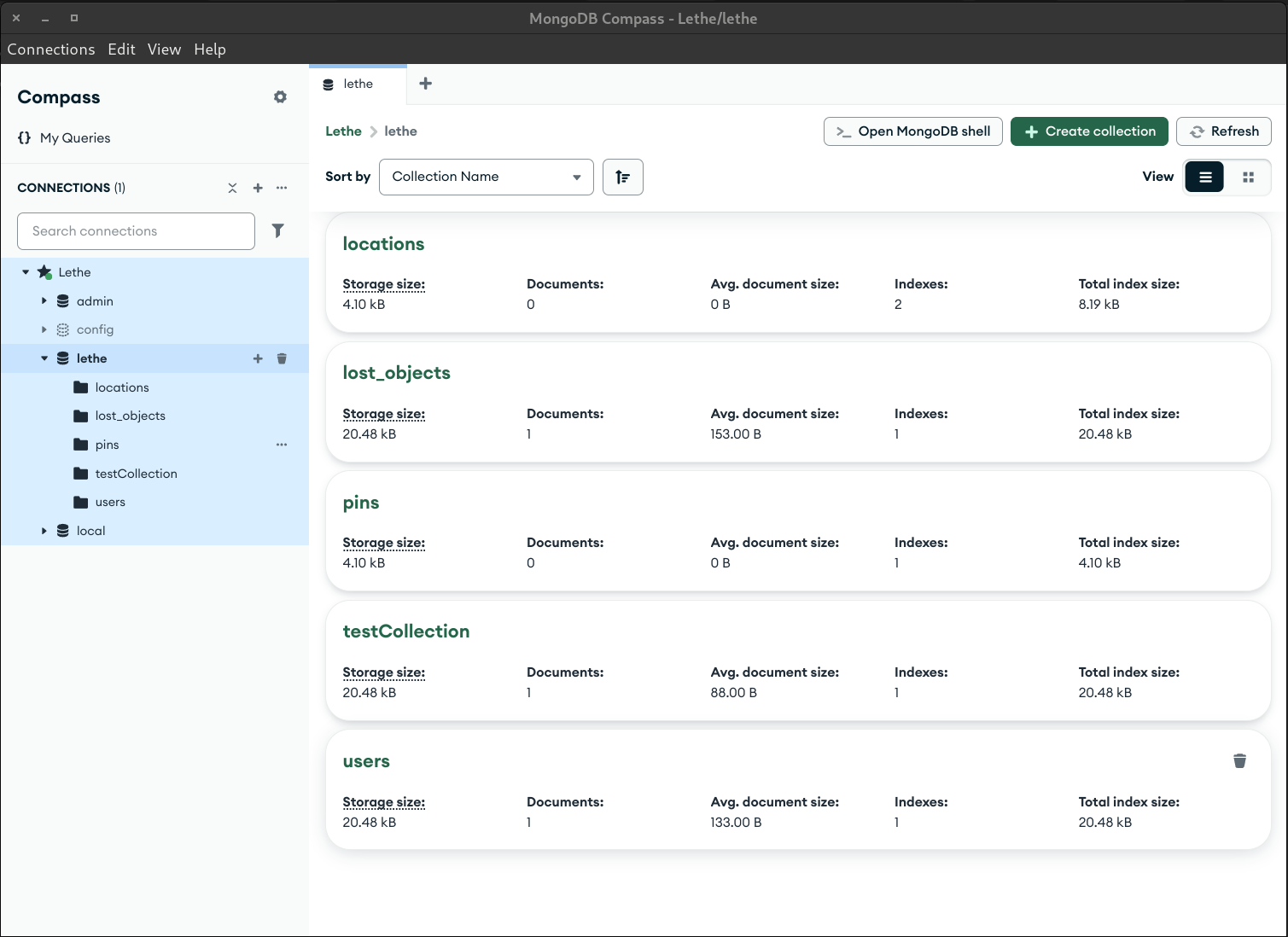The width and height of the screenshot is (1288, 937).
Task: Click the 133.00 B average document size
Action: [736, 823]
